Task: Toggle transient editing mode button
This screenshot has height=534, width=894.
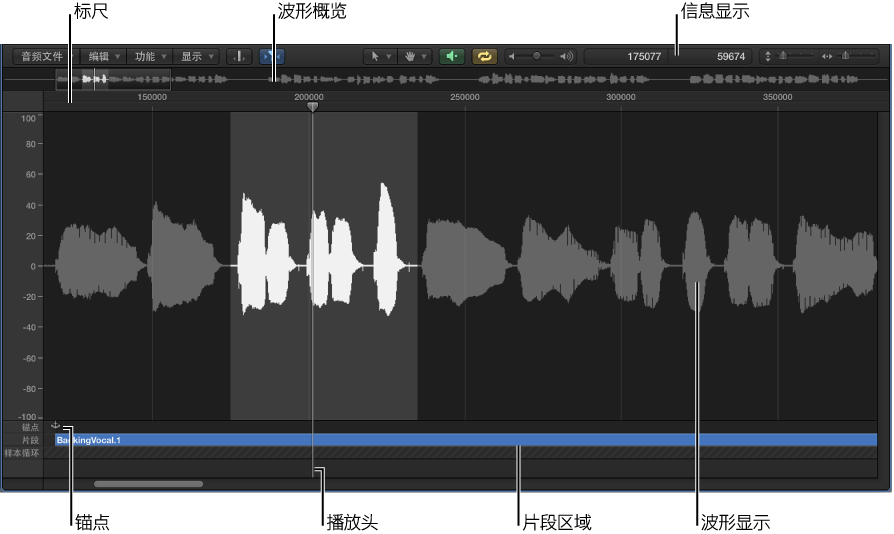Action: [239, 56]
